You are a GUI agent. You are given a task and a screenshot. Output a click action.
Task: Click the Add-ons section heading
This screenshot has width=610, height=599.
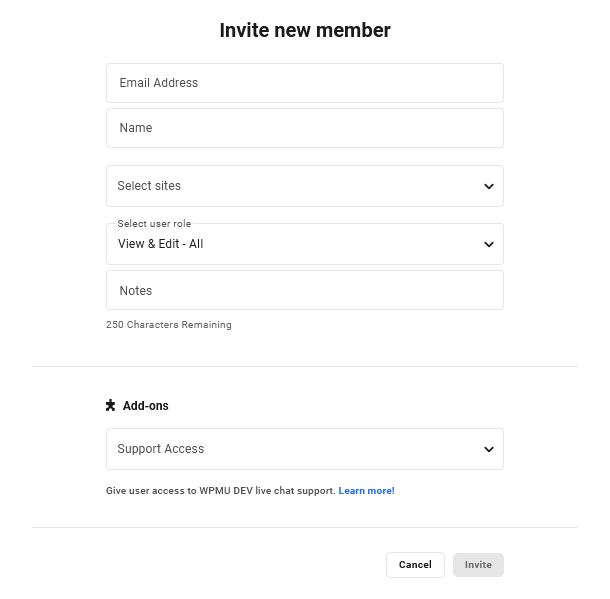tap(145, 406)
